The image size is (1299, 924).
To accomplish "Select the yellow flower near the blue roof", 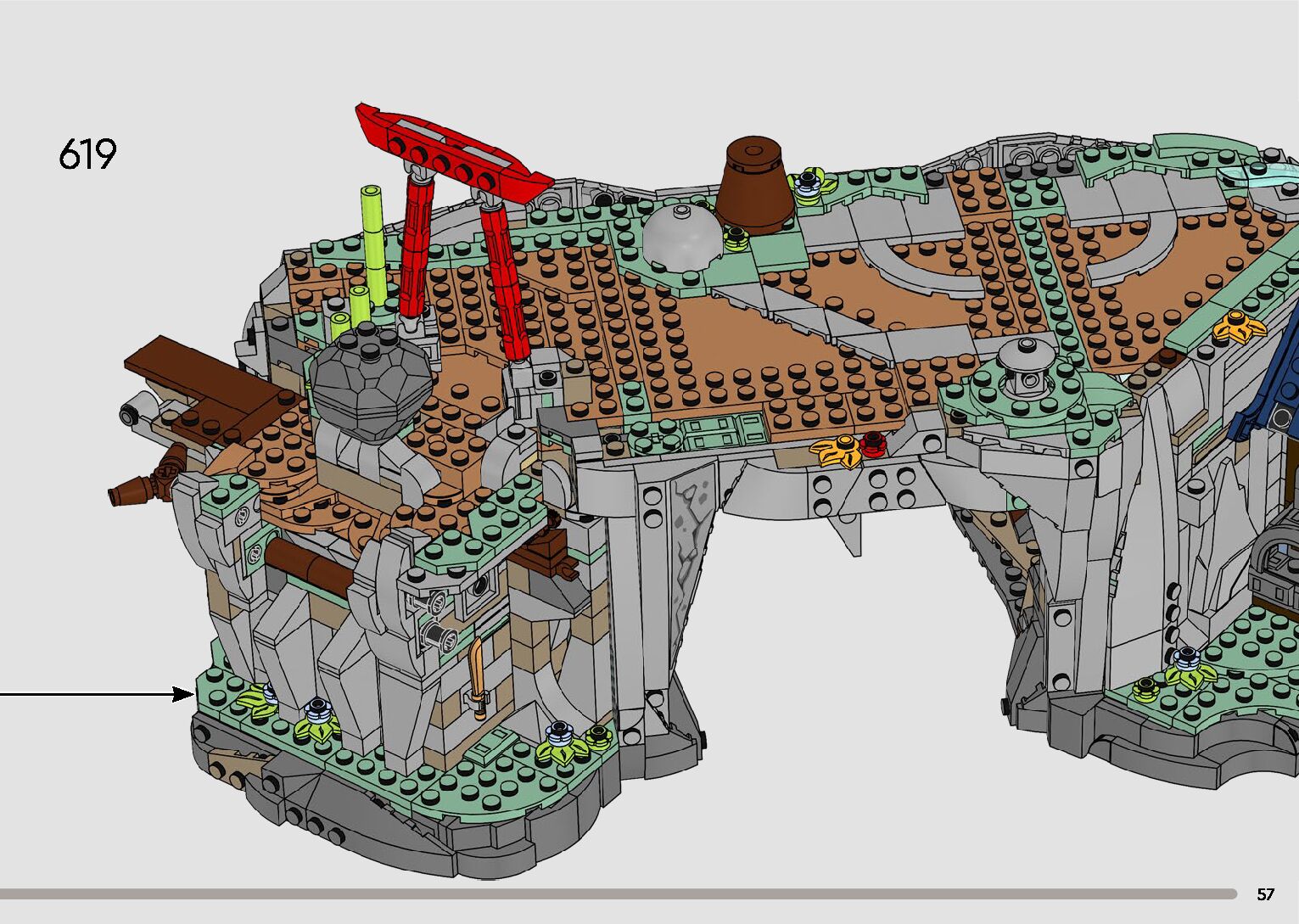I will [1239, 327].
